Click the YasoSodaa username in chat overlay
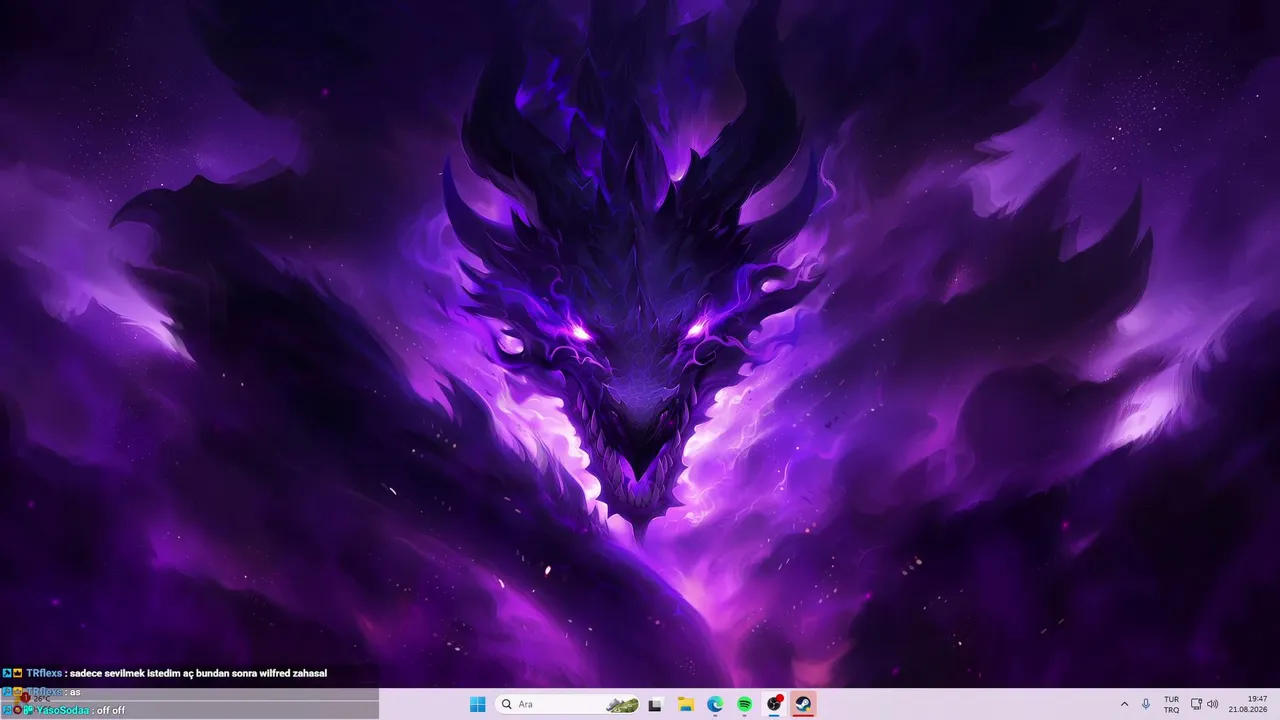The height and width of the screenshot is (720, 1280). (x=63, y=710)
